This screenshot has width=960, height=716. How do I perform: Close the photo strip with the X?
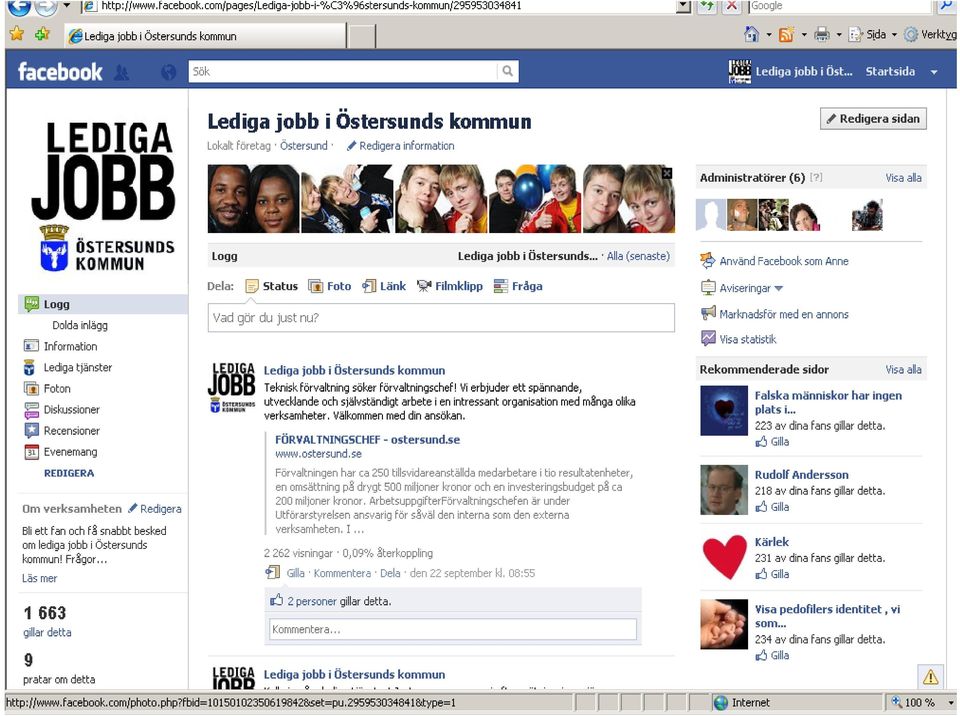click(667, 174)
